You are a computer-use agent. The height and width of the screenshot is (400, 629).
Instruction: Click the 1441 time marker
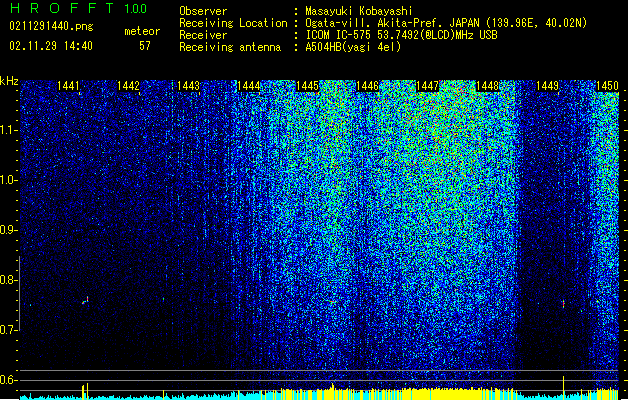point(68,86)
